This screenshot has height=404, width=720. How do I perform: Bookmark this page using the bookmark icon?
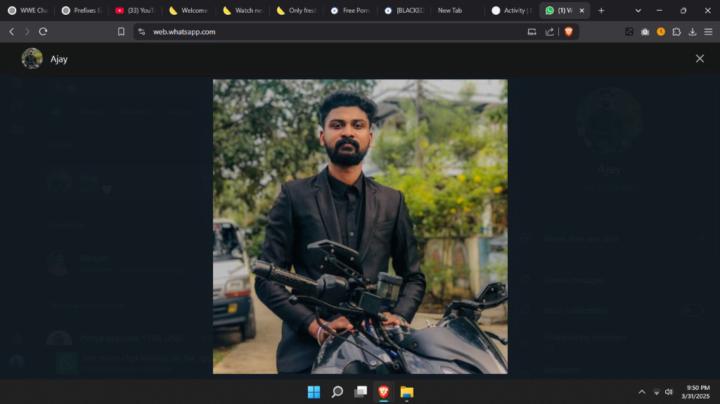coord(121,31)
